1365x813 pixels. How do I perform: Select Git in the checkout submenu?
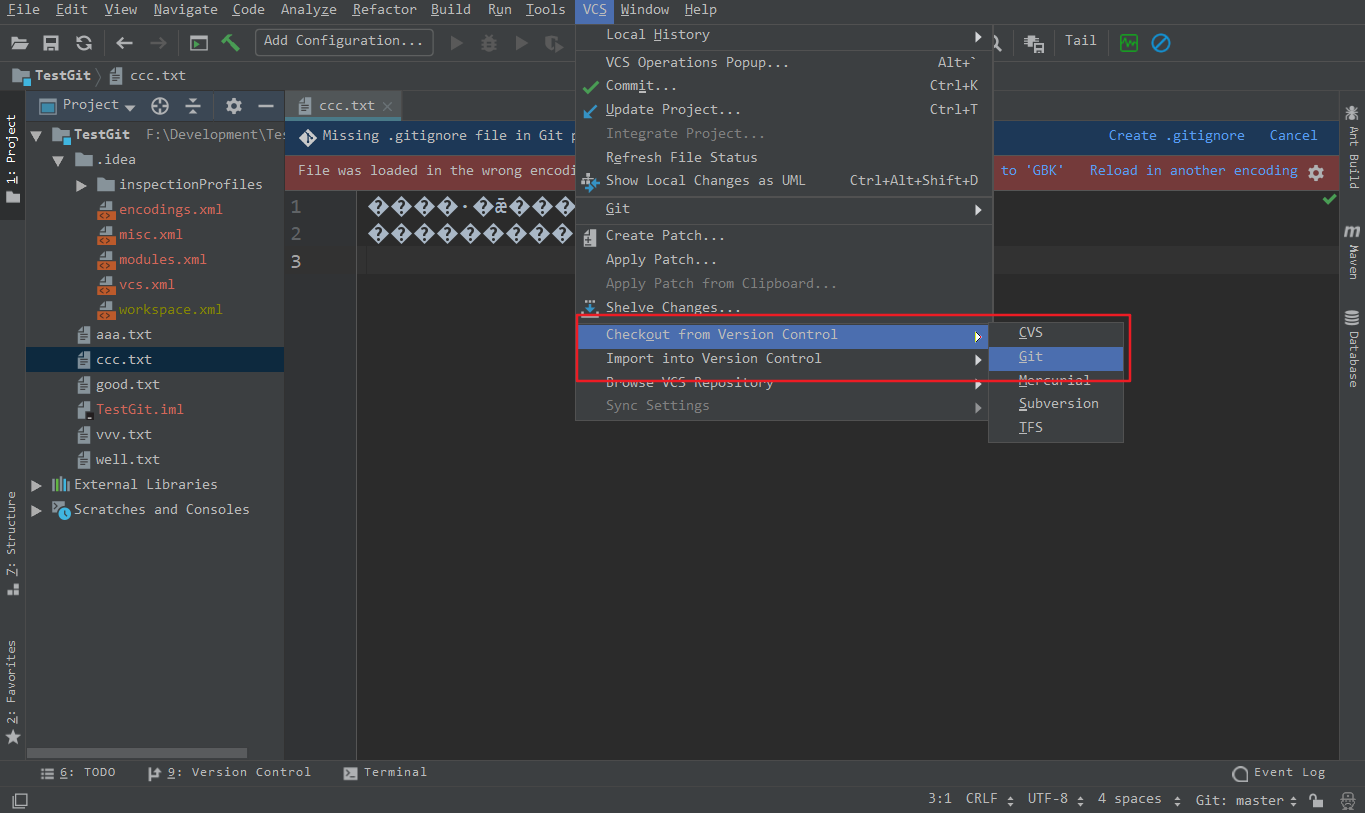[1031, 357]
